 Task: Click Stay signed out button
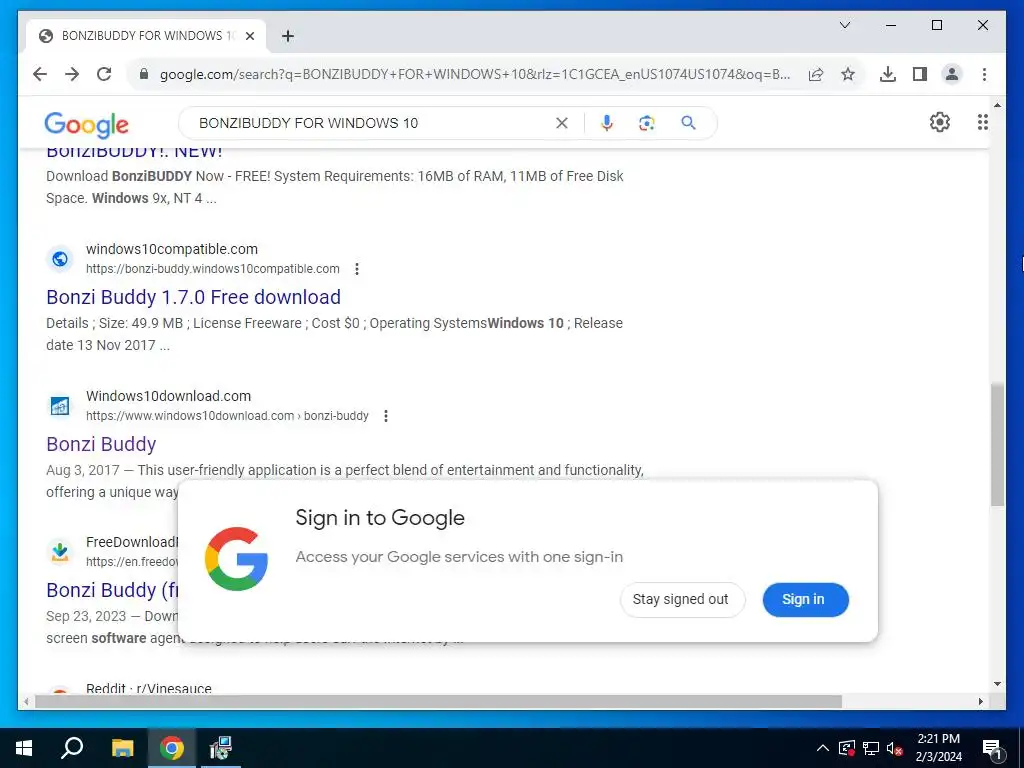click(682, 600)
